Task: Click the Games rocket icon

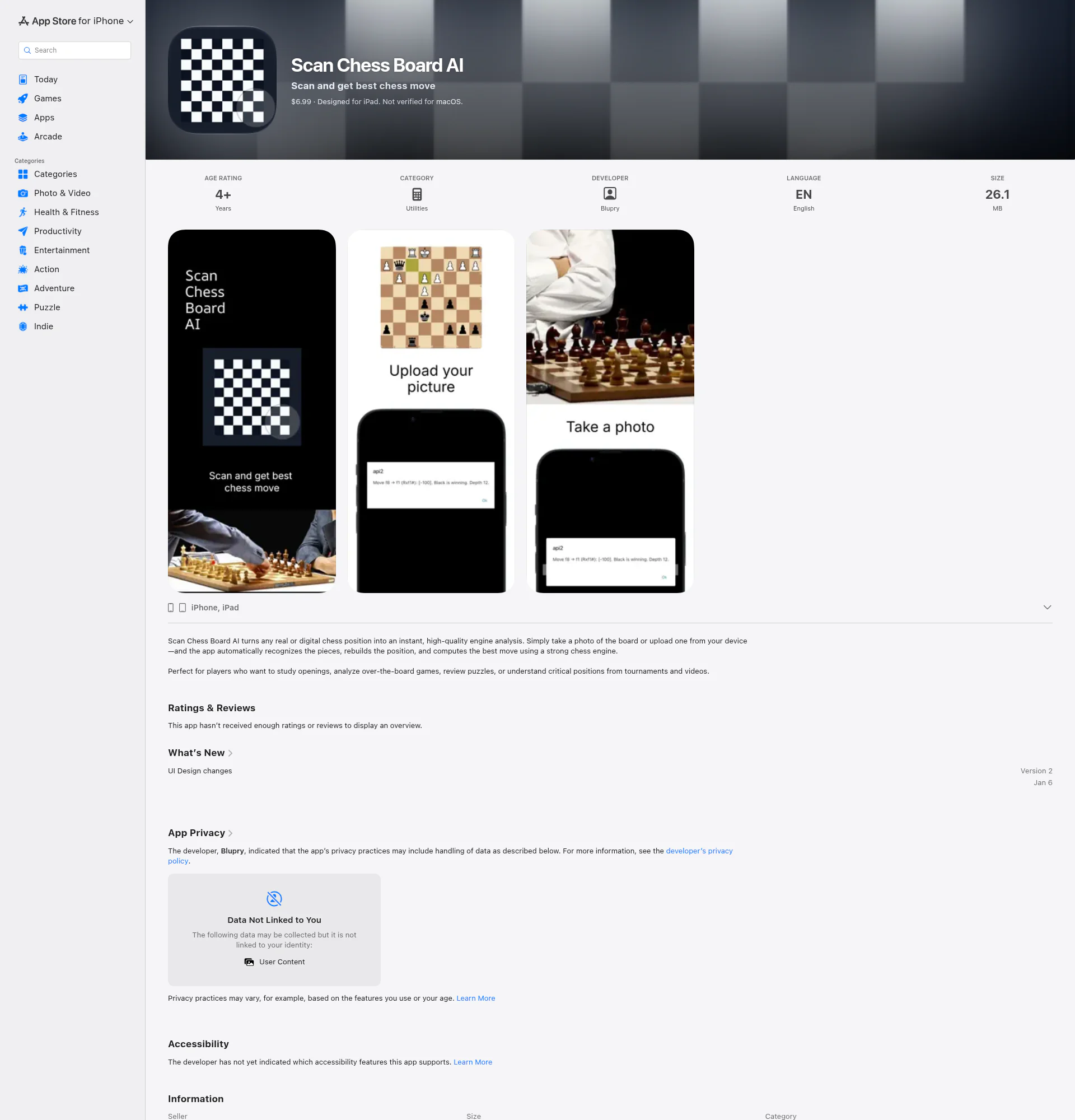Action: click(x=23, y=99)
